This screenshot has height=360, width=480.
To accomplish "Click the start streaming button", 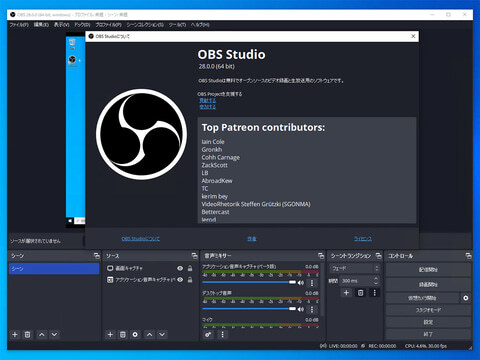I will 428,269.
